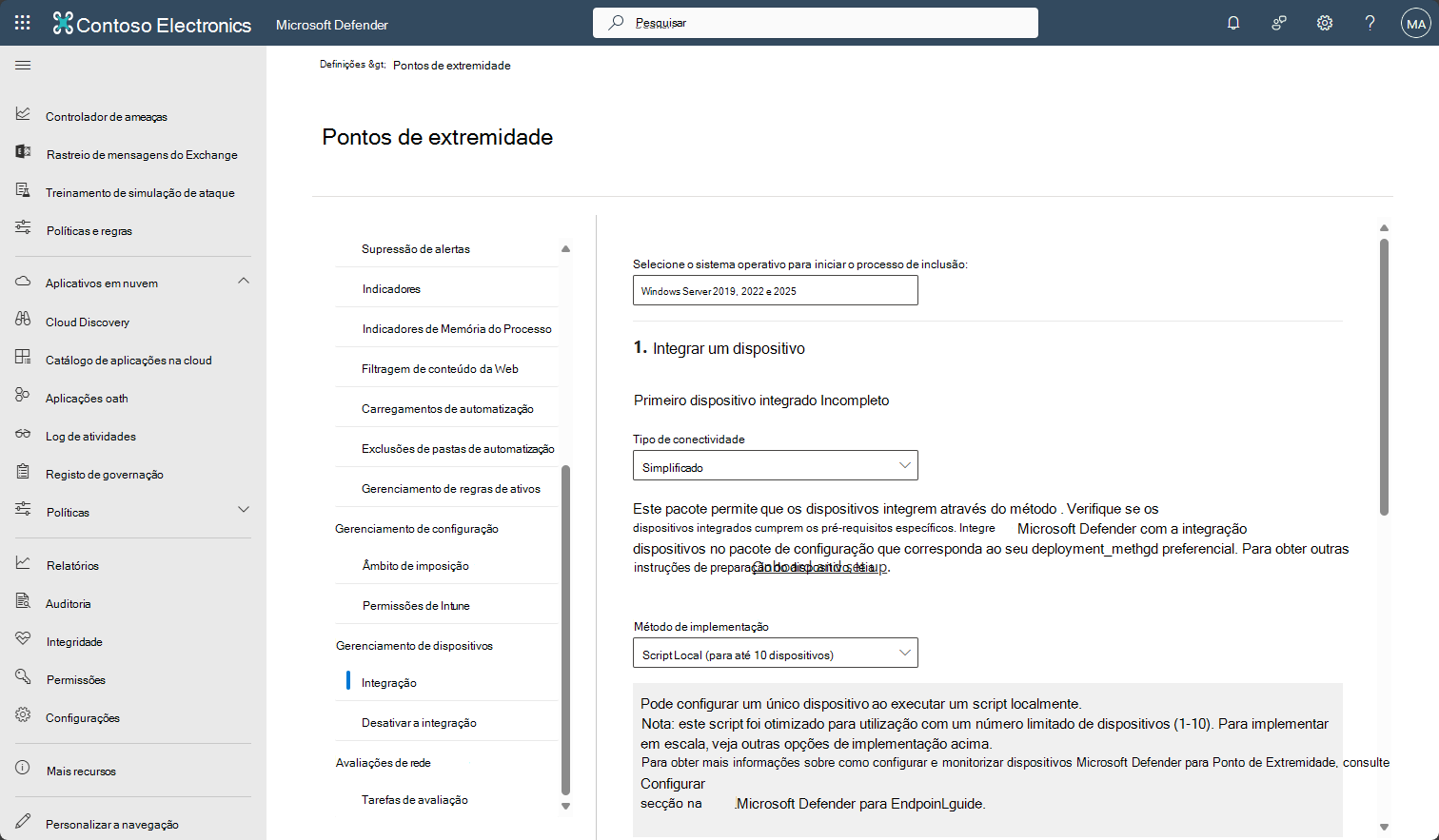
Task: Open the Defender settings gear icon
Action: pyautogui.click(x=1324, y=23)
